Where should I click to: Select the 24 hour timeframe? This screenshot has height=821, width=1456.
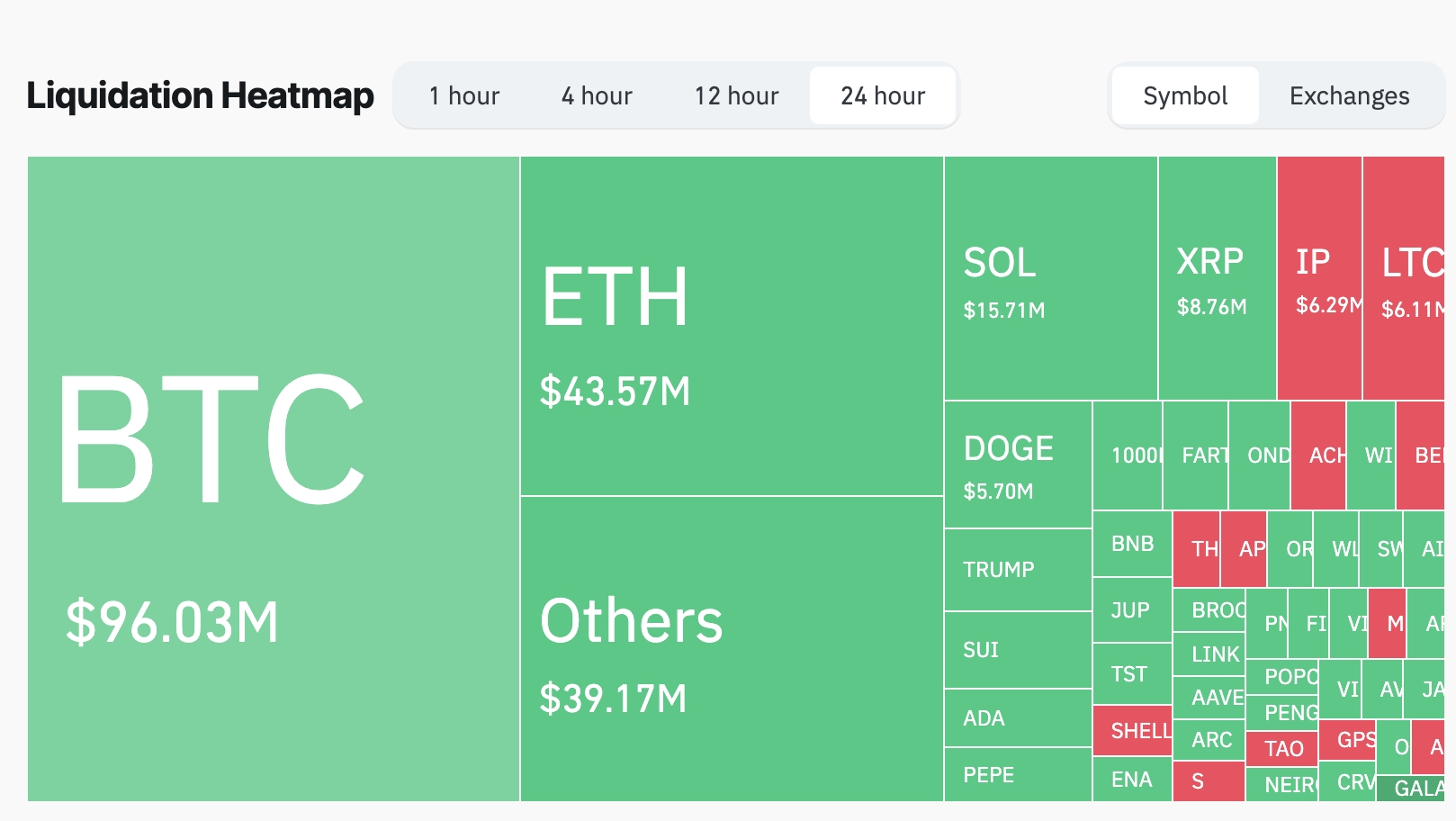coord(883,95)
